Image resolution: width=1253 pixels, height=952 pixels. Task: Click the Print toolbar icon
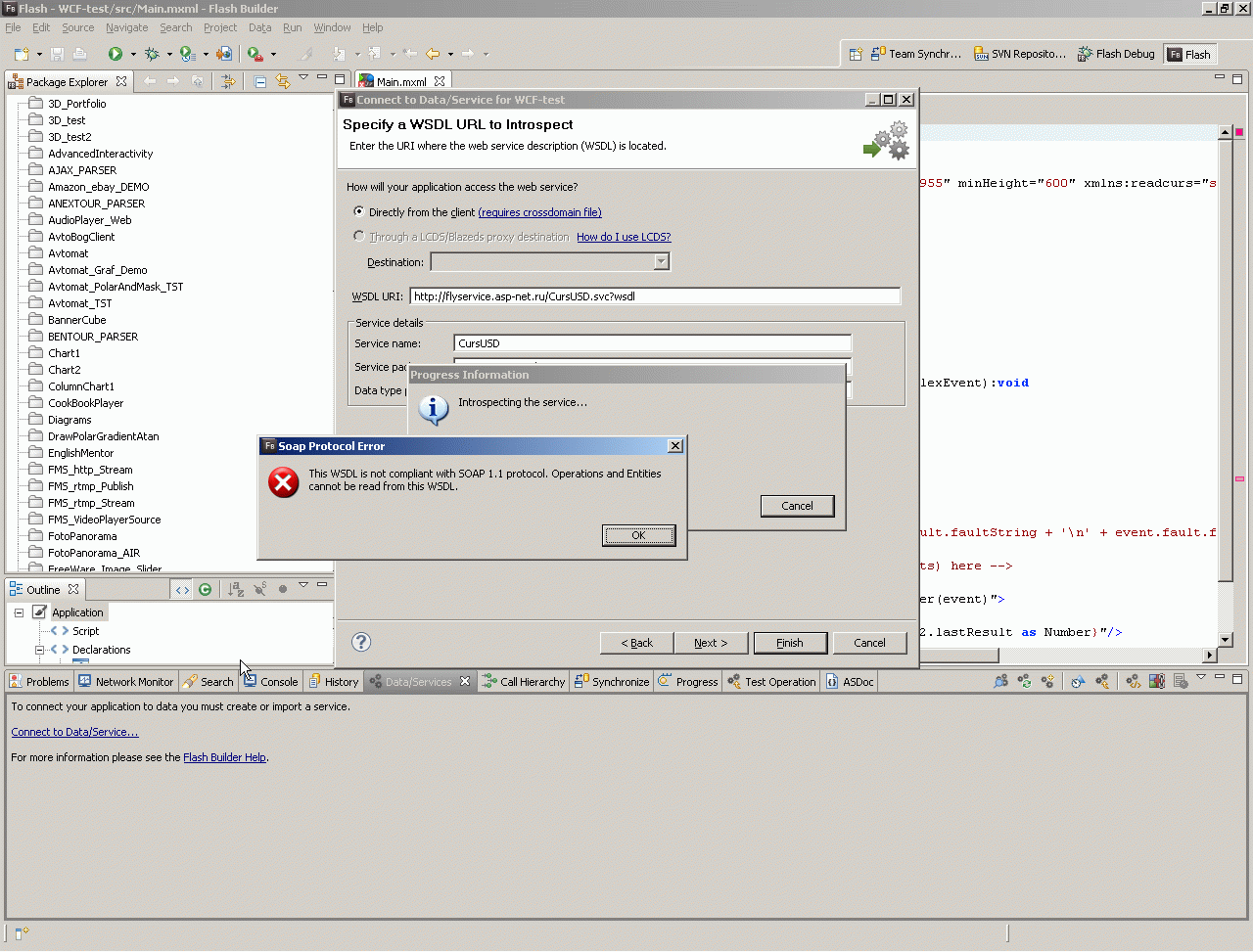coord(79,54)
